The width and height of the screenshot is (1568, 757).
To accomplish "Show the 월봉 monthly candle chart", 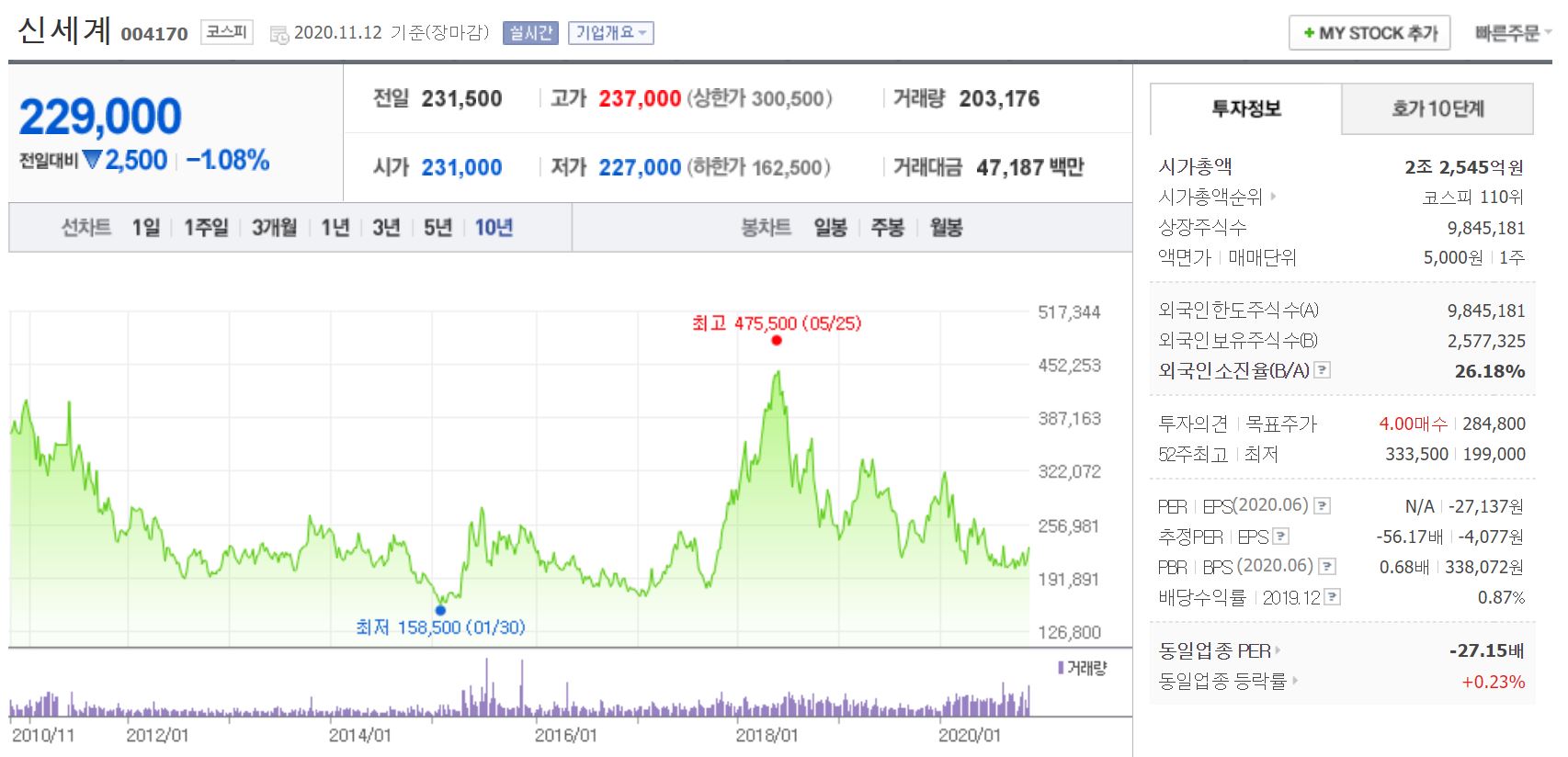I will point(946,228).
